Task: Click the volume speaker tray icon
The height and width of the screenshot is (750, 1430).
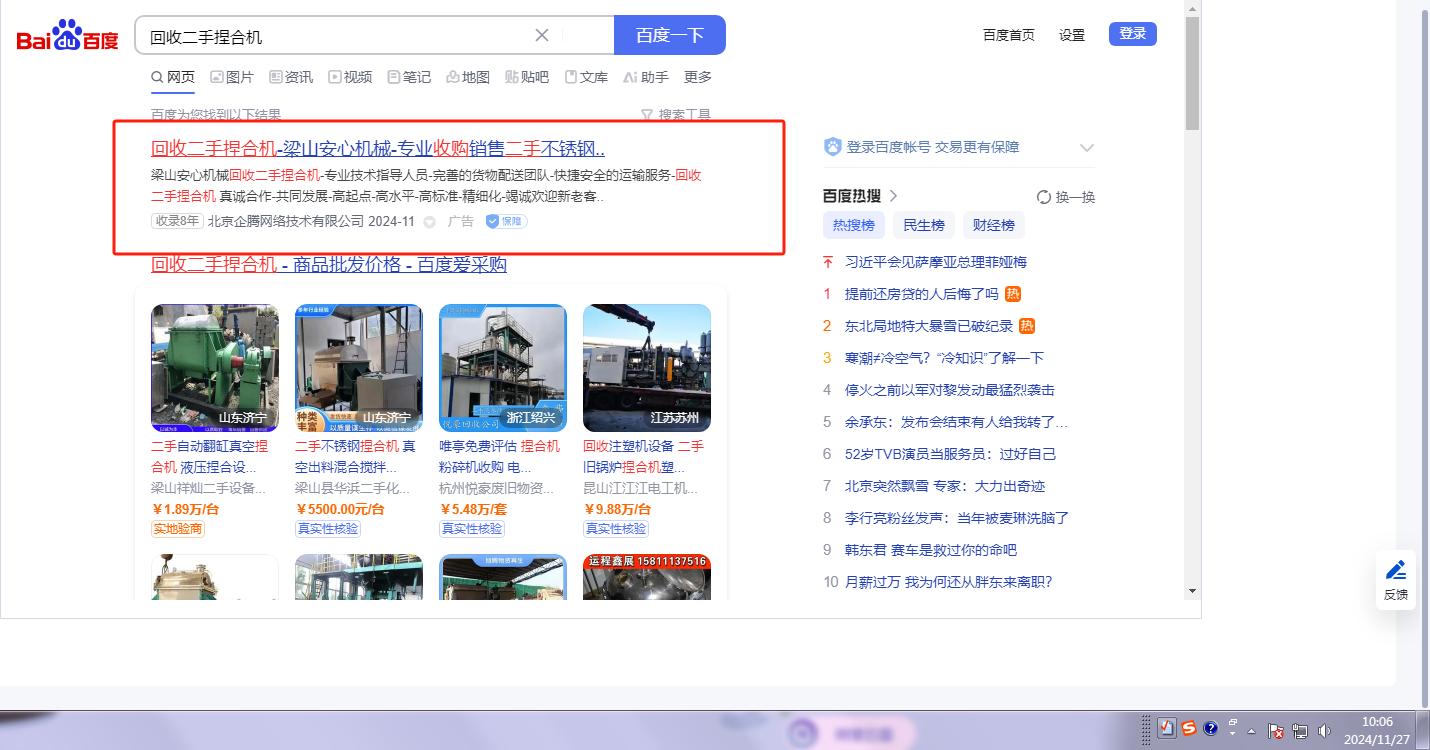Action: (x=1324, y=730)
